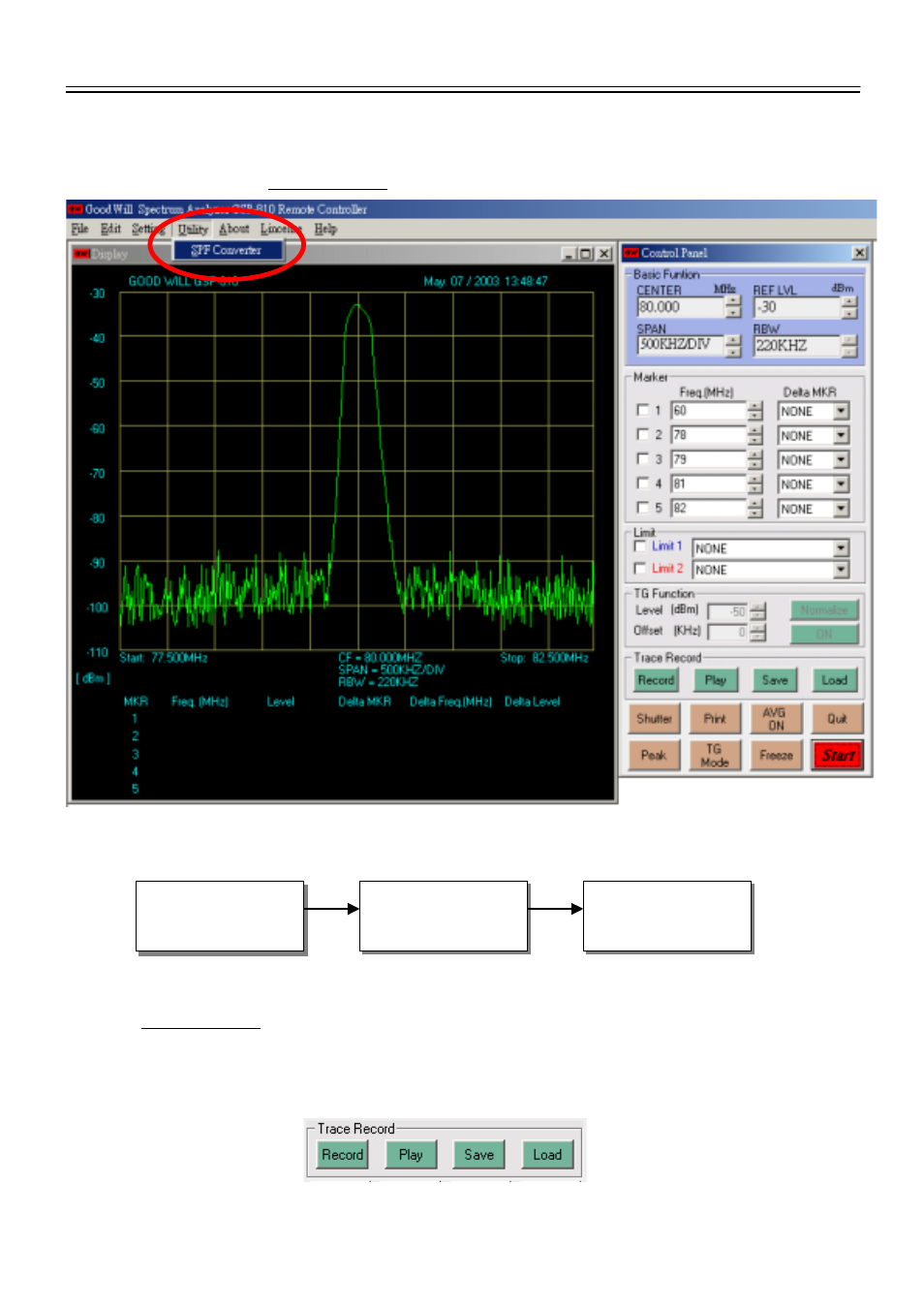Enable Marker 5 checkbox
This screenshot has width=924, height=1309.
(642, 507)
